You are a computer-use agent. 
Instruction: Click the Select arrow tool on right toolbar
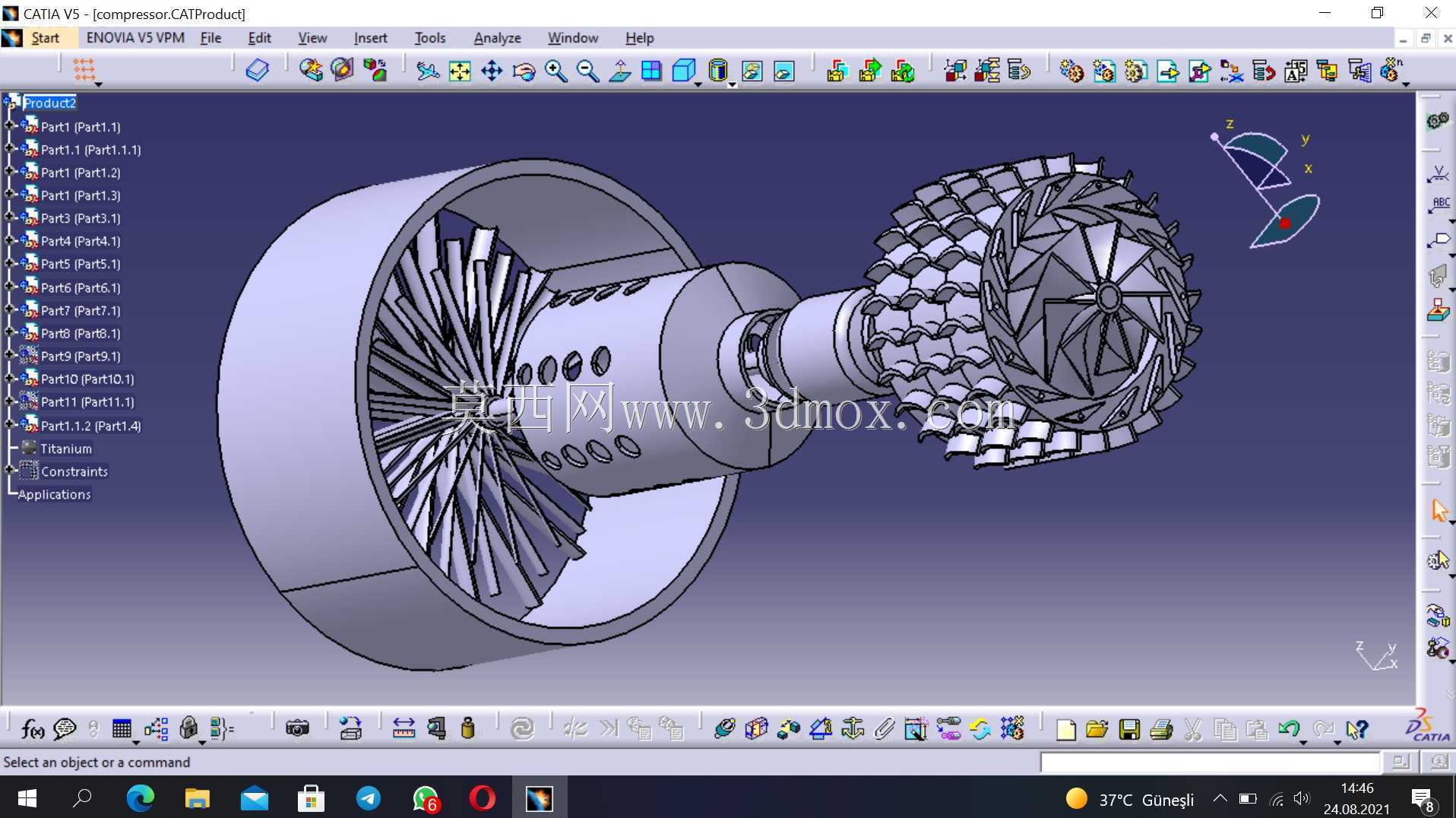pyautogui.click(x=1439, y=510)
